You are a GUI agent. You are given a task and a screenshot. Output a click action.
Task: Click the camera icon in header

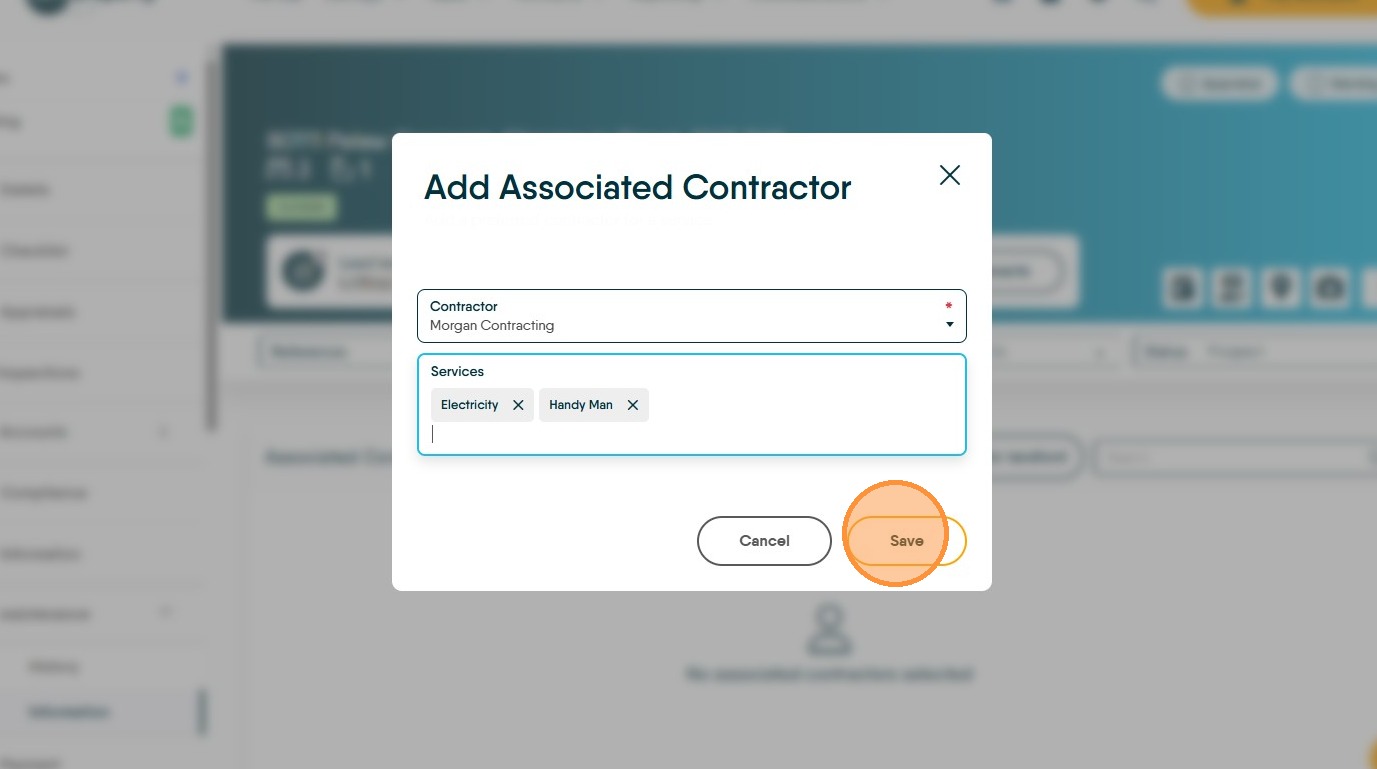[x=1330, y=288]
